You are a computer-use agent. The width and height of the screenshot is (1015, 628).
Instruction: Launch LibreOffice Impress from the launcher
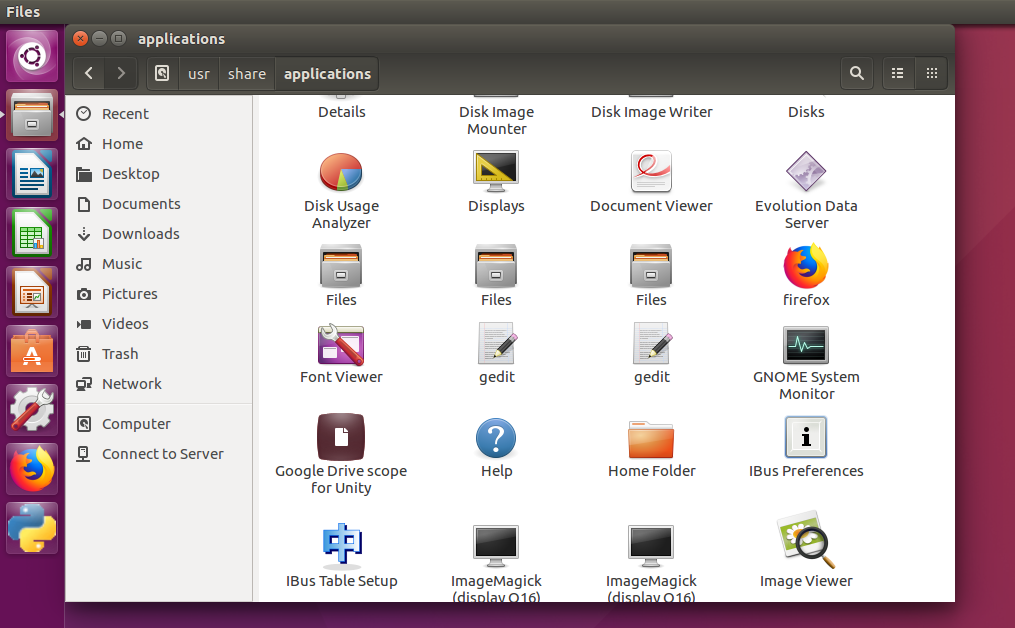click(32, 292)
